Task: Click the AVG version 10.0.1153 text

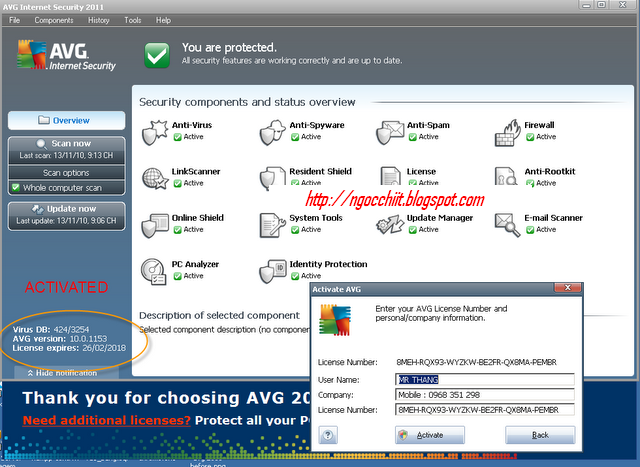Action: coord(60,339)
